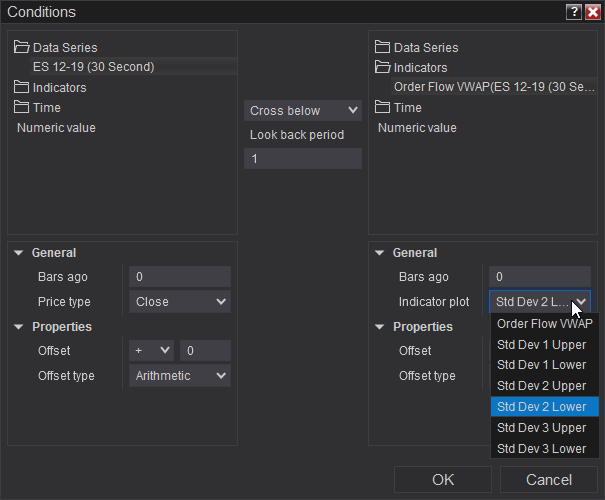Choose Order Flow VWAP from the list
The height and width of the screenshot is (500, 605).
click(x=544, y=323)
